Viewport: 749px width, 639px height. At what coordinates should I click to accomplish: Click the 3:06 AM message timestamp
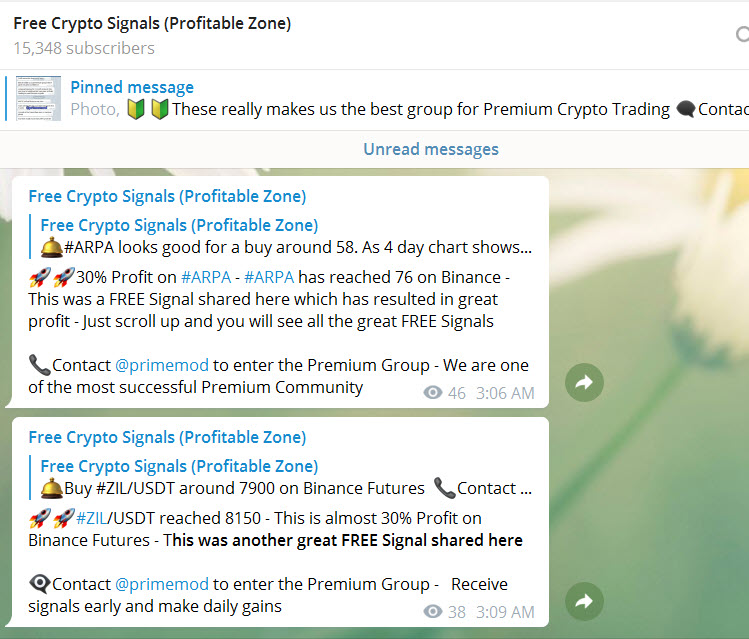coord(504,393)
